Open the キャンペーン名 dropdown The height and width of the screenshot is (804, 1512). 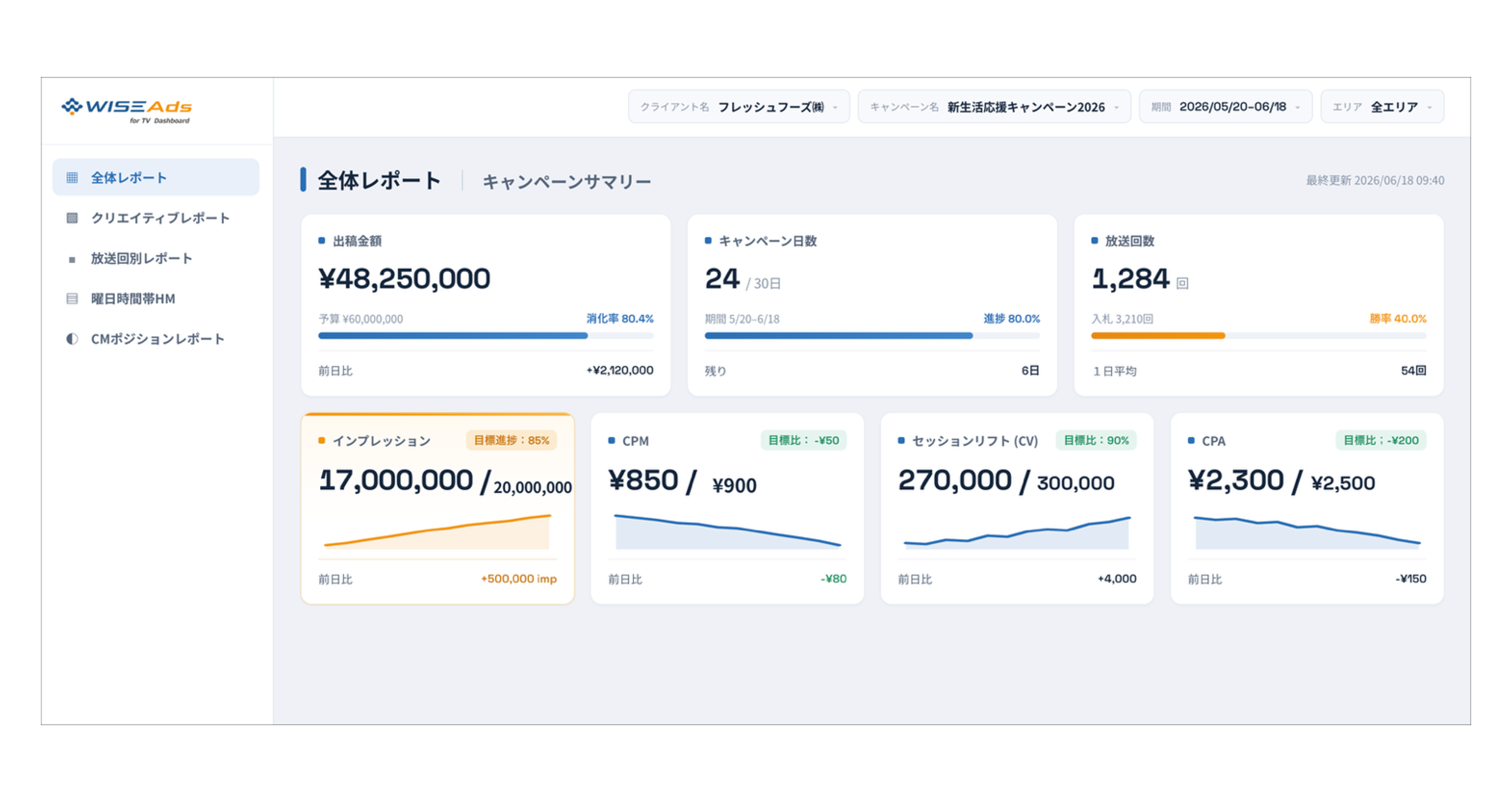[994, 107]
